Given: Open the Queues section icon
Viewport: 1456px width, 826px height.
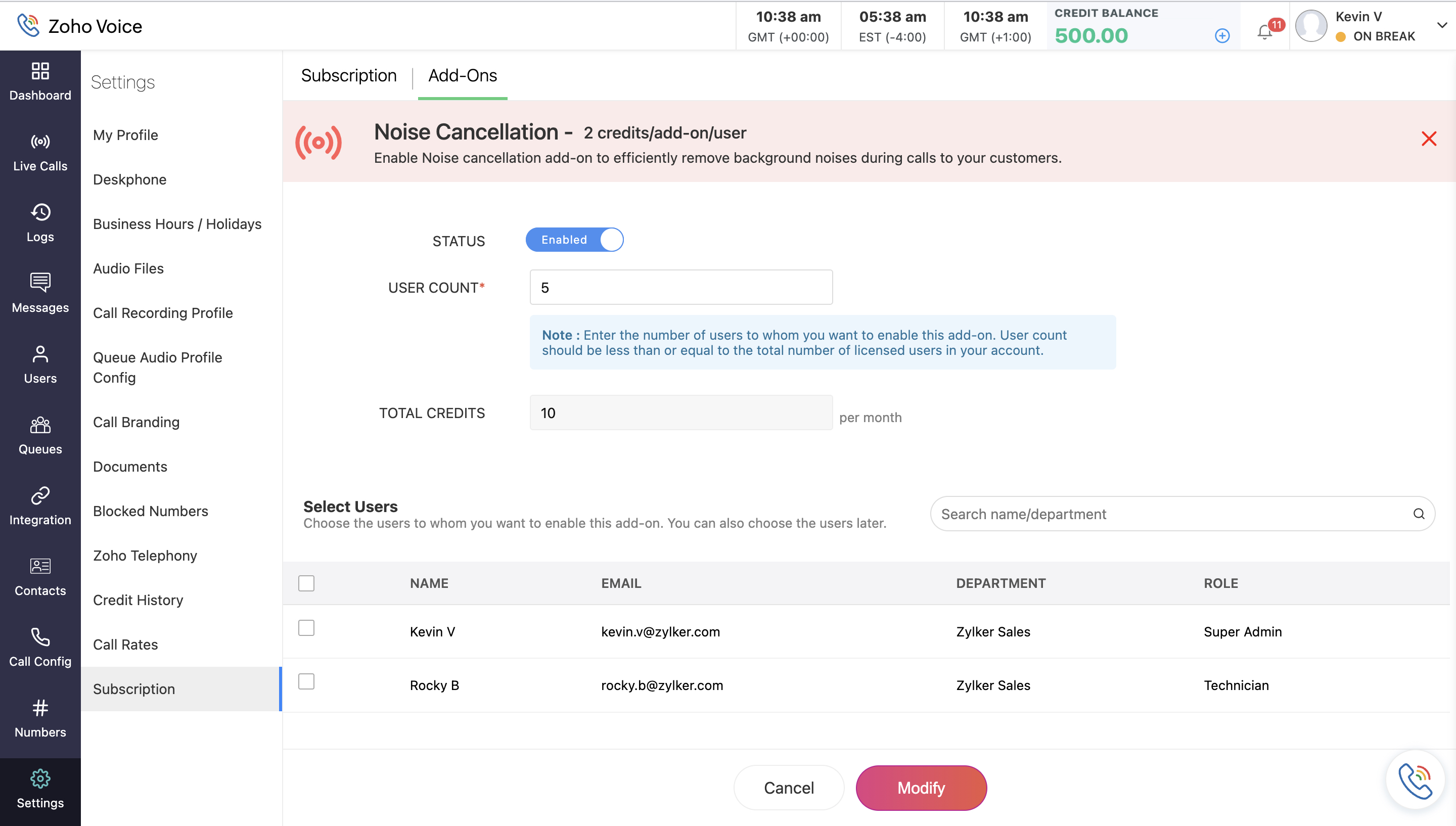Looking at the screenshot, I should tap(40, 424).
